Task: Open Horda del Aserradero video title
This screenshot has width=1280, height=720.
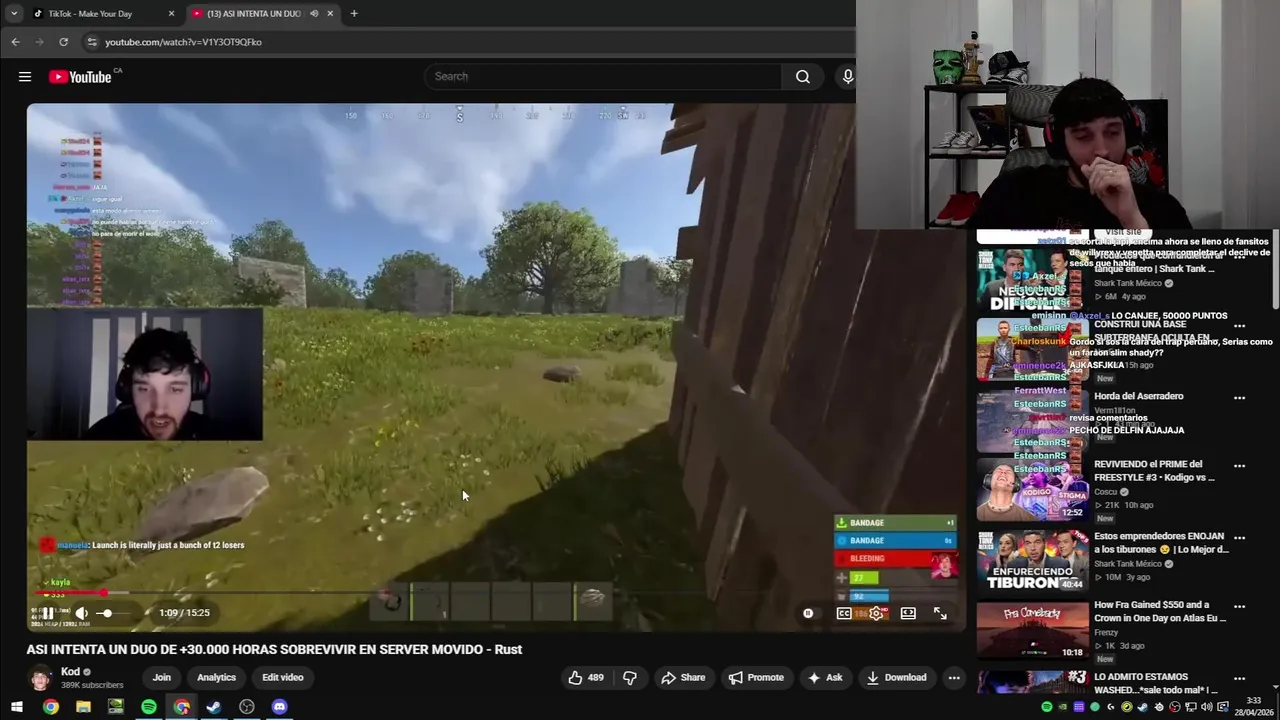Action: coord(1139,396)
